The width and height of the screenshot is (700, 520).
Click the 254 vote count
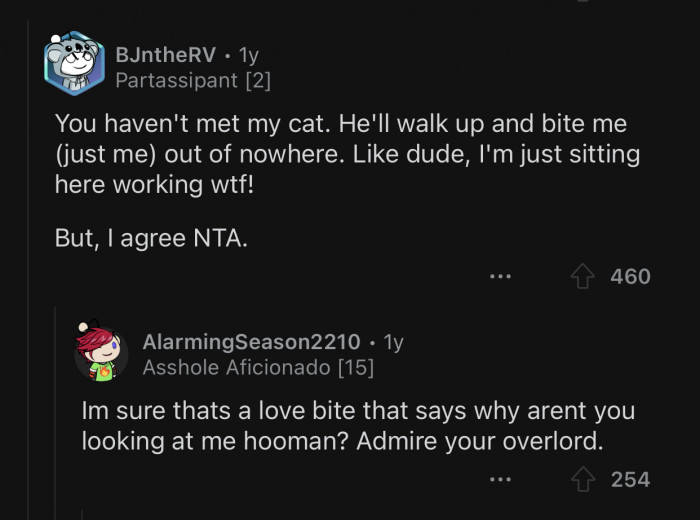630,480
